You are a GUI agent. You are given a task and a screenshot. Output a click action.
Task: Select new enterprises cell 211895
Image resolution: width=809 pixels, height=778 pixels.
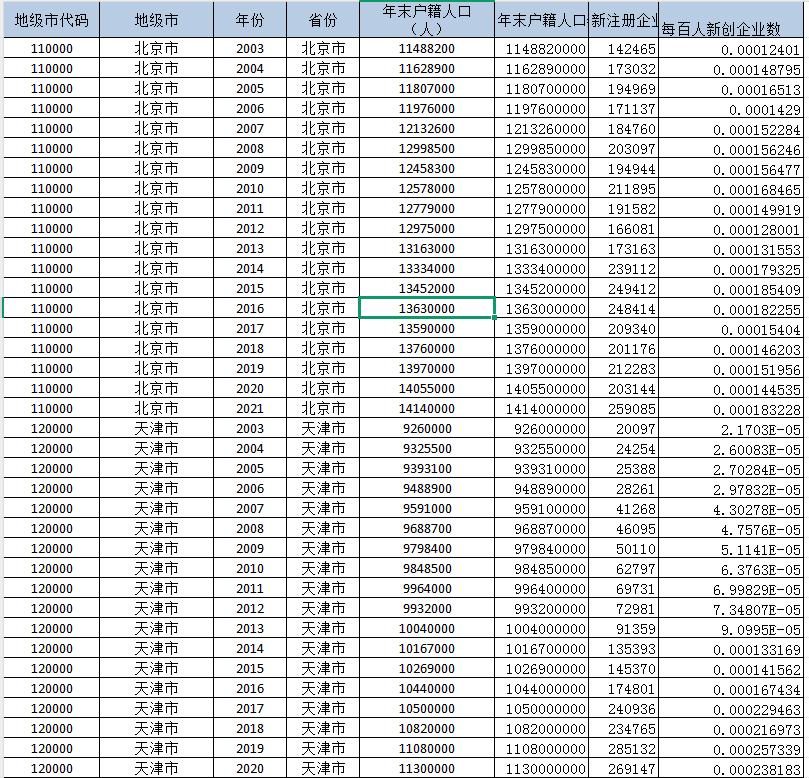coord(624,189)
